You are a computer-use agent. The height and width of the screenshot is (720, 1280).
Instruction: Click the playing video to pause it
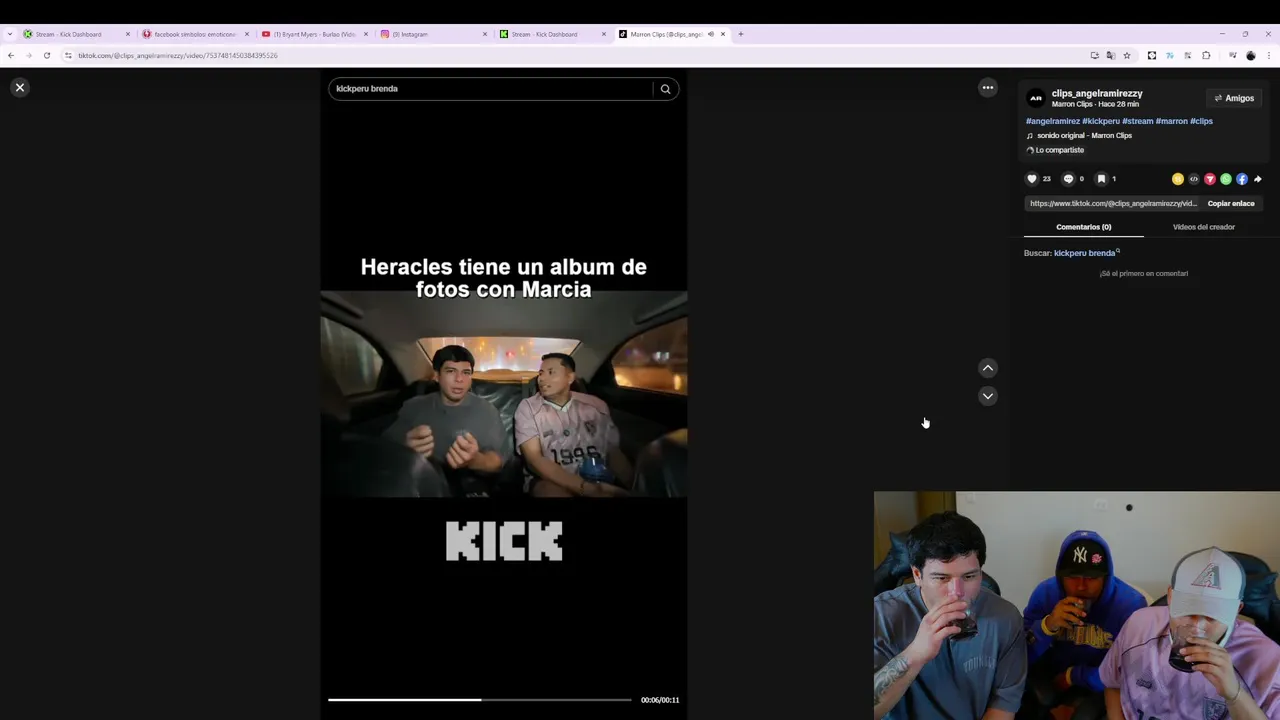(x=503, y=394)
